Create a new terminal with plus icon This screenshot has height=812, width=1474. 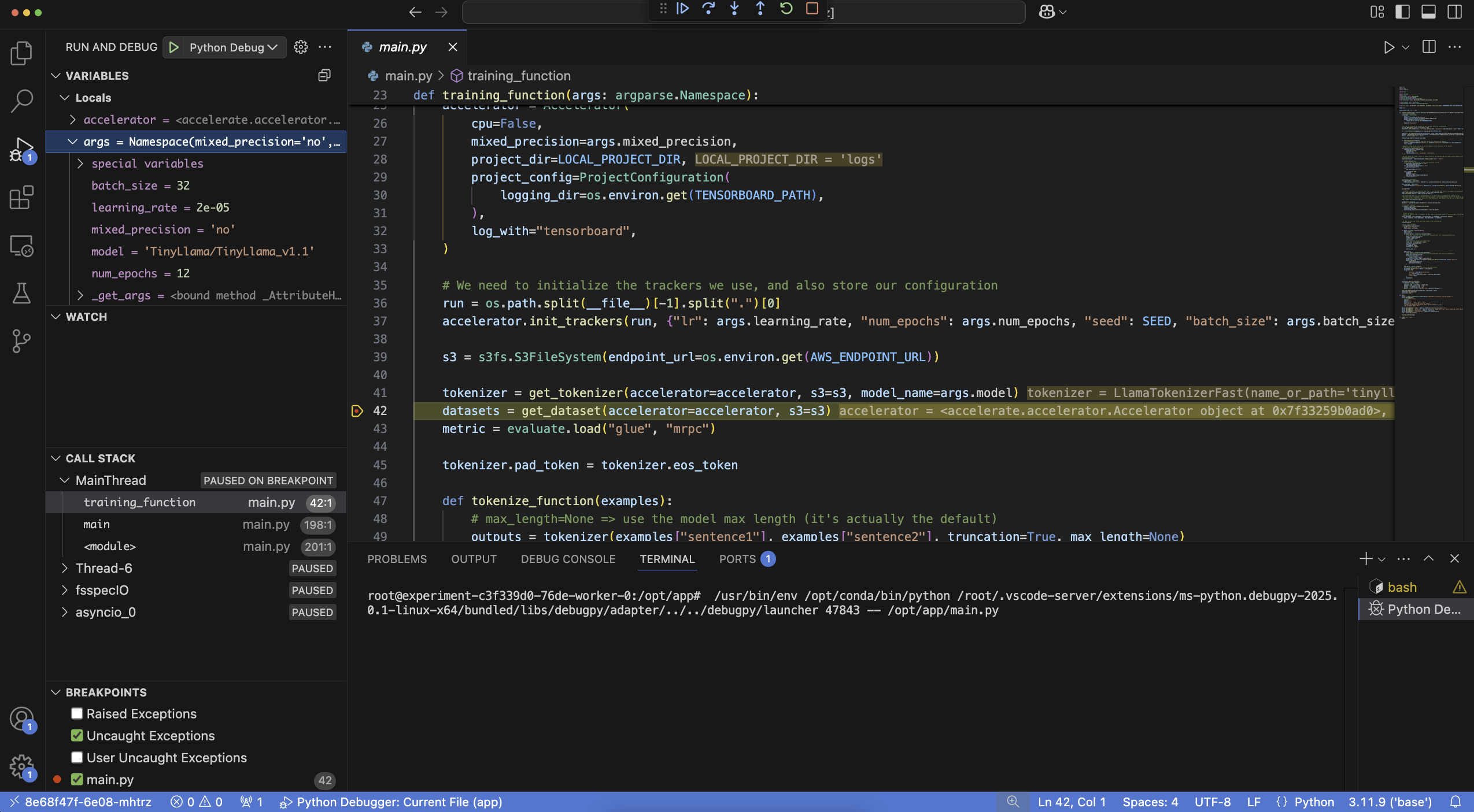point(1366,559)
